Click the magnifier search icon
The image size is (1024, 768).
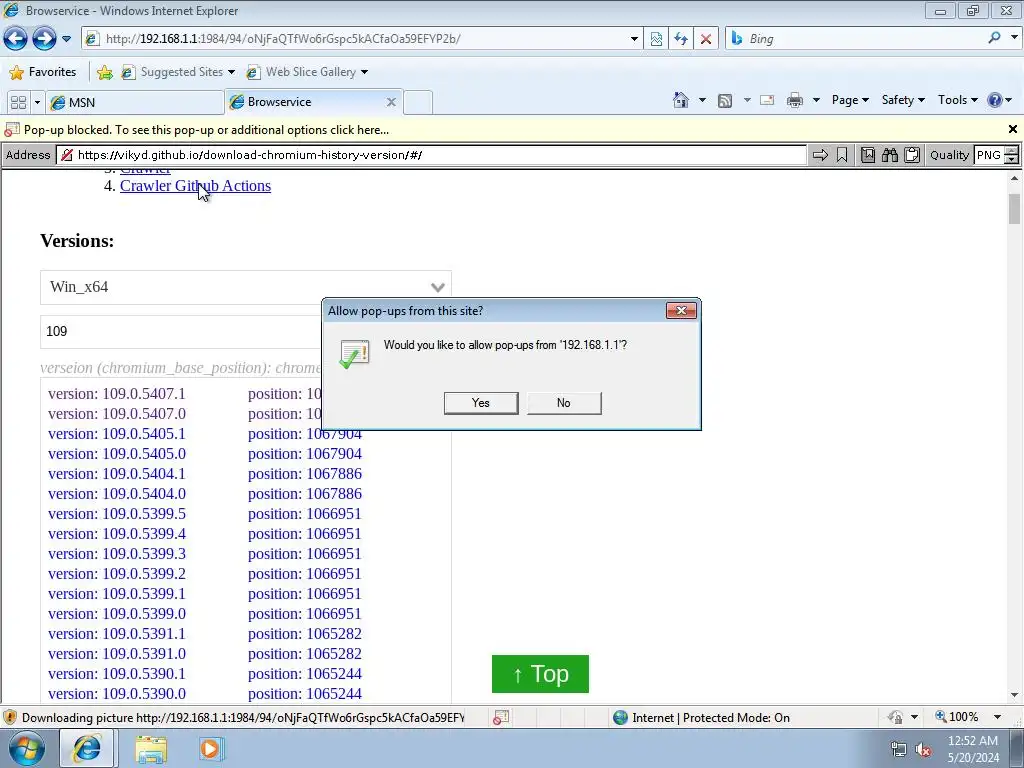click(994, 38)
